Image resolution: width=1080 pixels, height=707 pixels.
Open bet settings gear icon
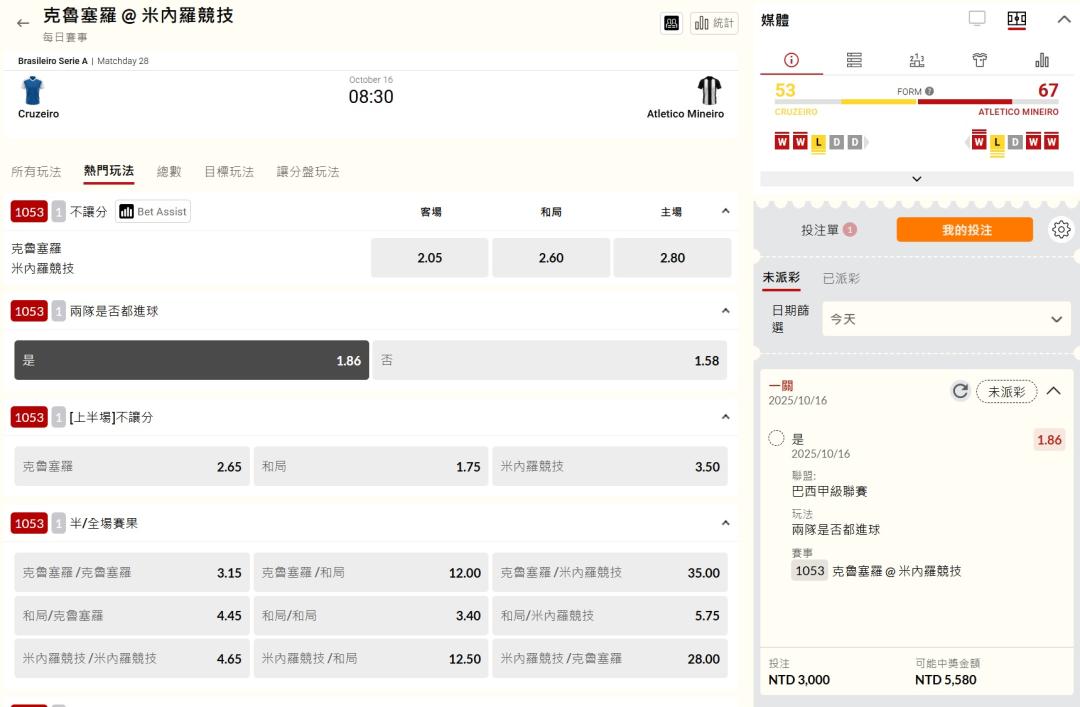[x=1061, y=230]
